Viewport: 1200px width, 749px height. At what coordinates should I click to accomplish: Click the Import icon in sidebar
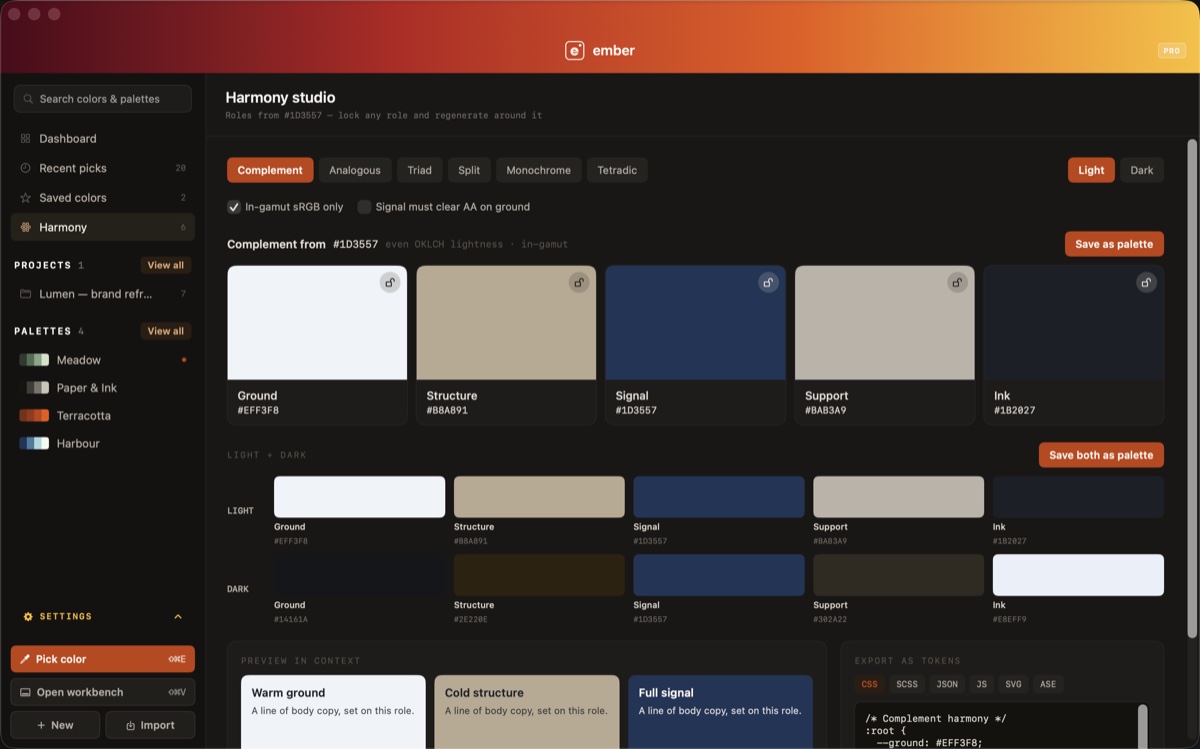coord(130,725)
